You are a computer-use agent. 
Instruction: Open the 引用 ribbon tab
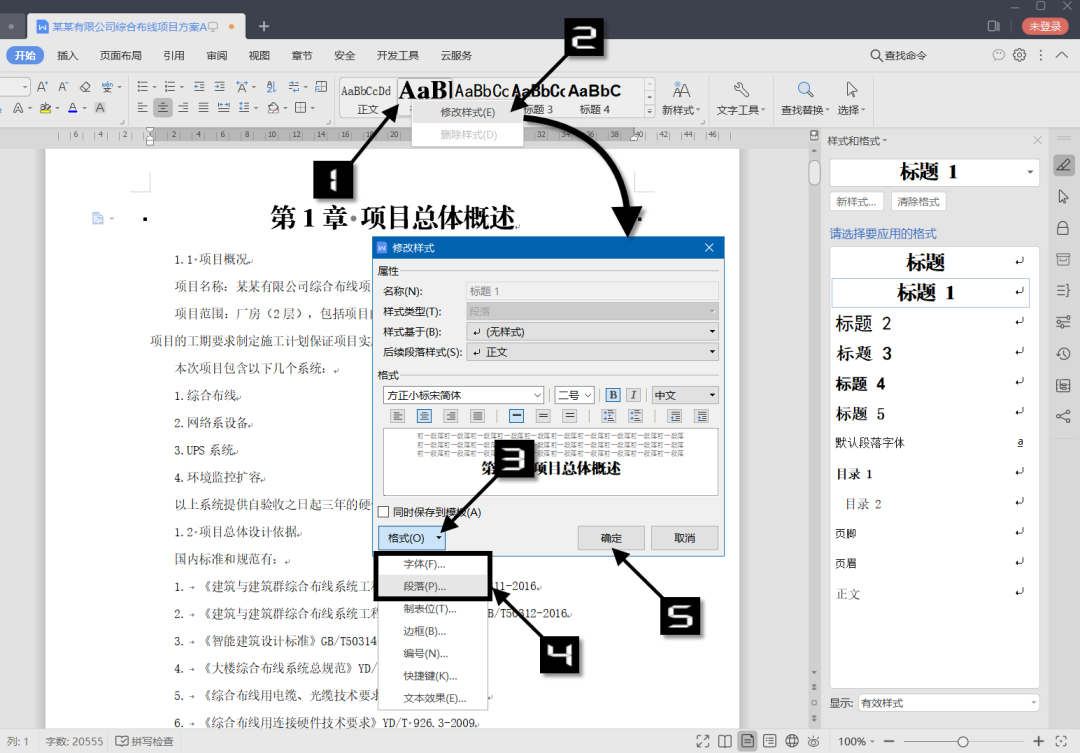(174, 56)
